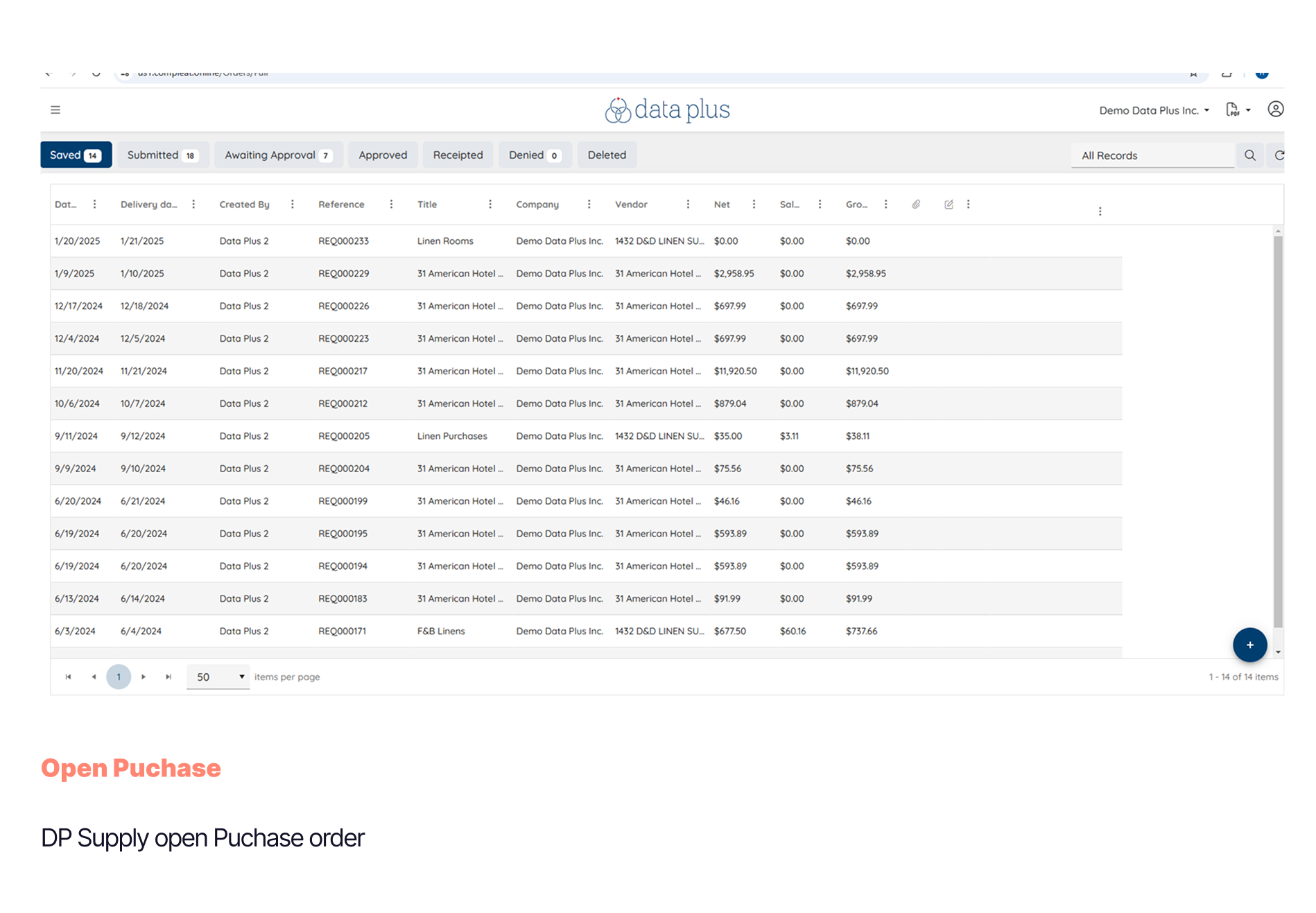Open edit-icon column options menu
1316x913 pixels.
click(968, 205)
